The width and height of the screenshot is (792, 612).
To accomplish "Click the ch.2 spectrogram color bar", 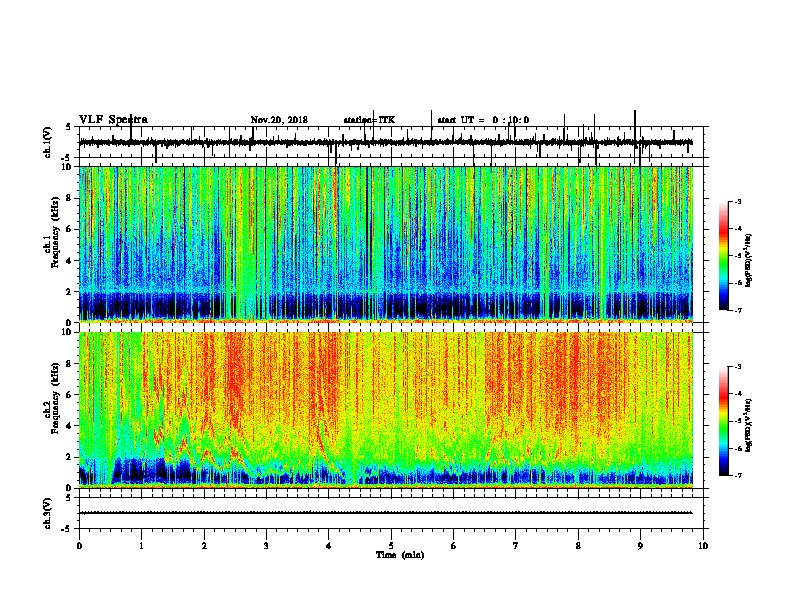I will (724, 421).
